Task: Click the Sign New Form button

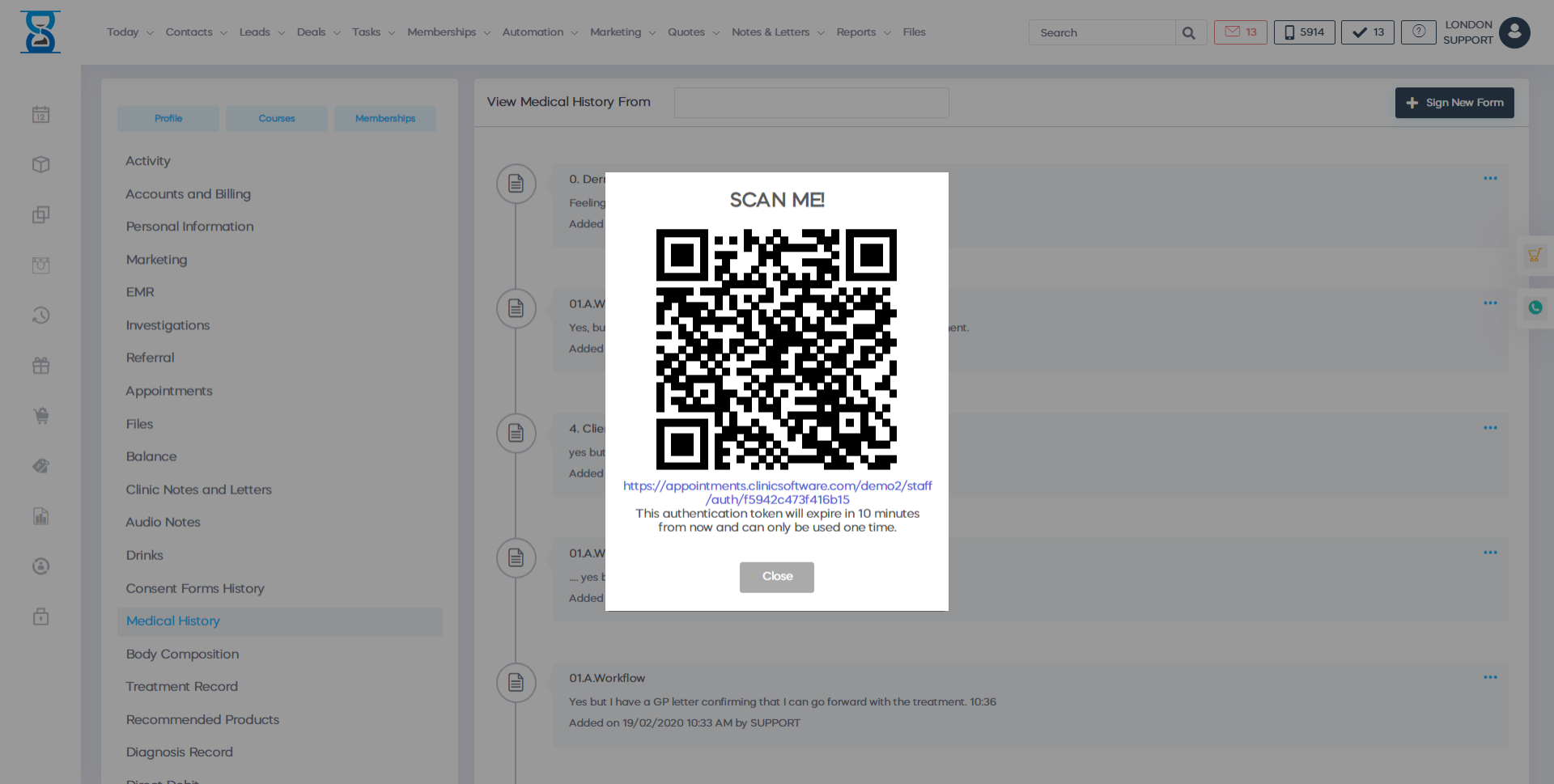Action: (x=1454, y=103)
